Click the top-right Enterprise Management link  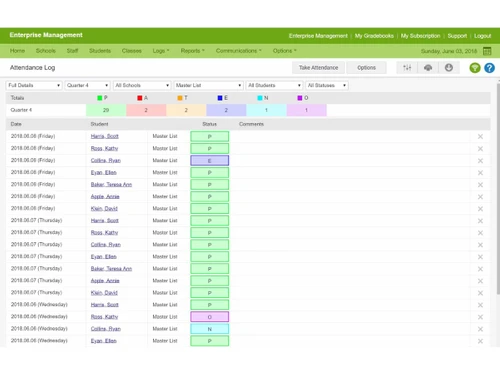click(318, 36)
